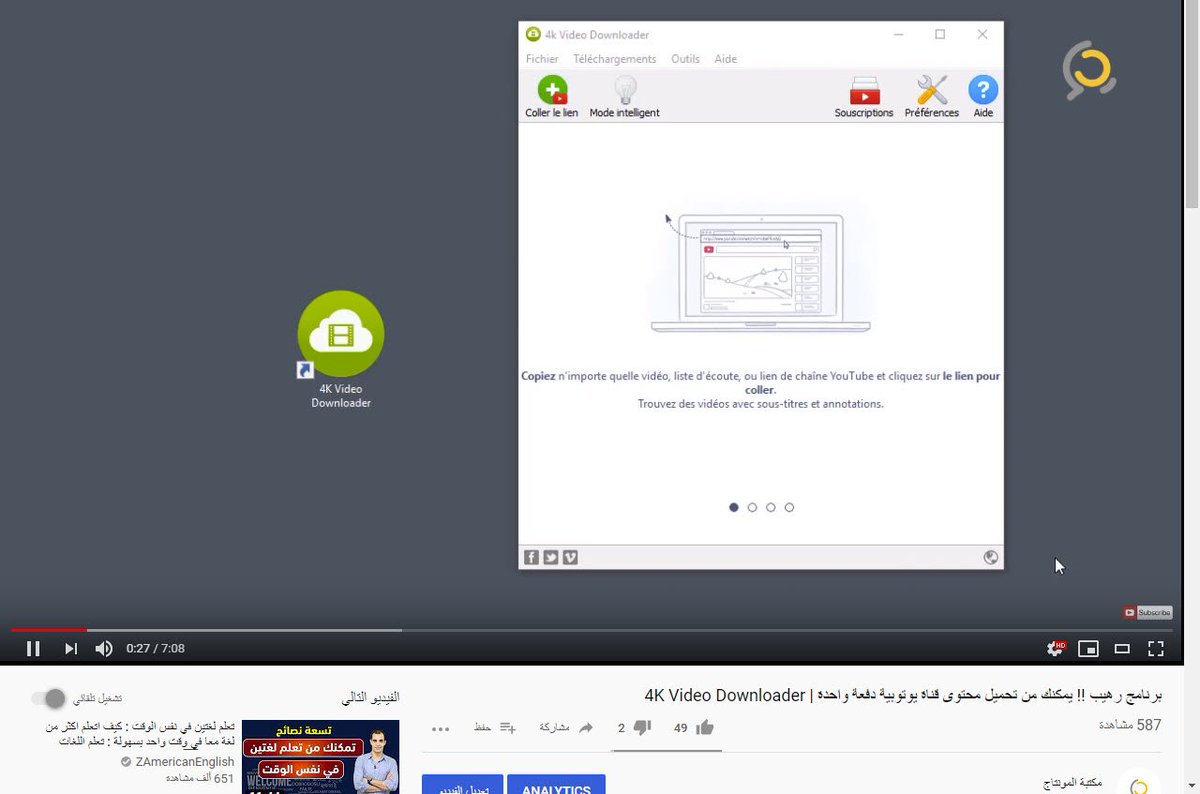Click the laptop illustration in downloader window
This screenshot has height=794, width=1200.
pos(759,272)
